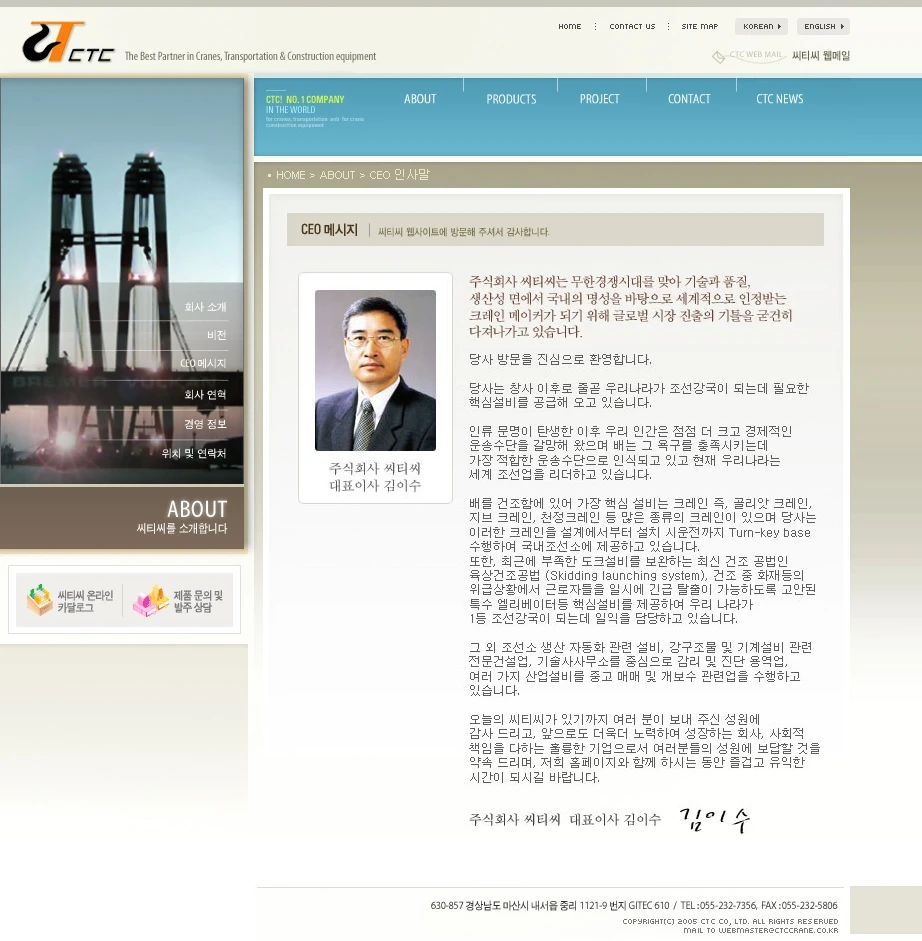Viewport: 922px width, 941px height.
Task: Click ABOUT in the breadcrumb trail
Action: (337, 175)
